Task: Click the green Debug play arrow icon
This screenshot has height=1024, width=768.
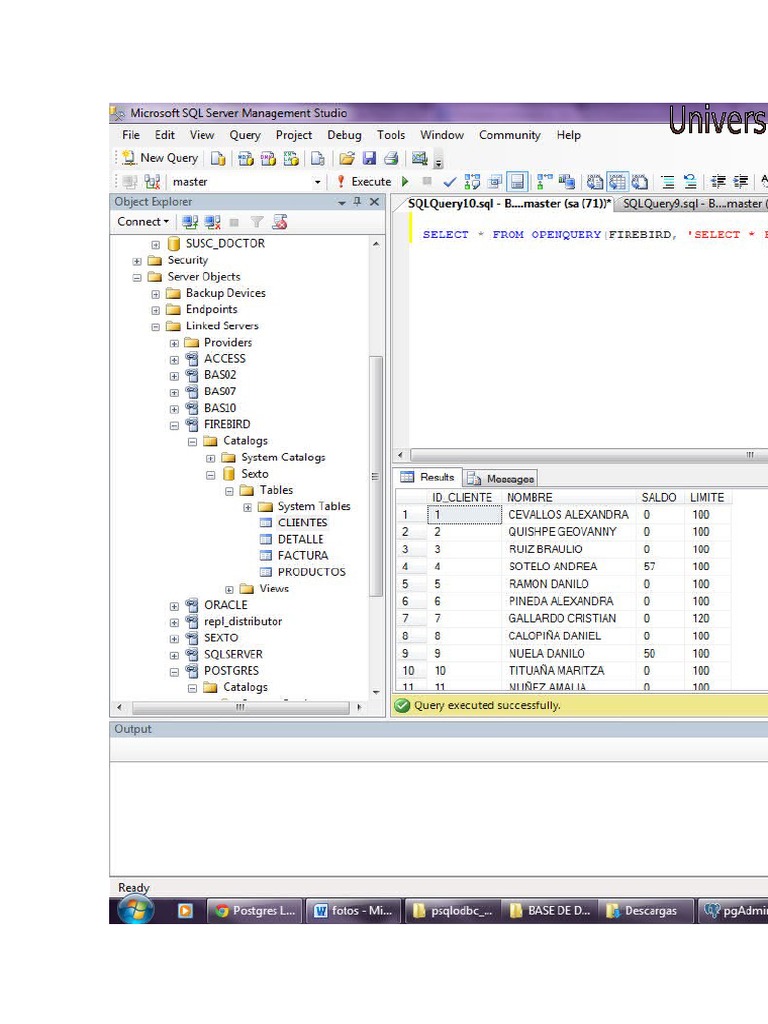Action: [405, 182]
